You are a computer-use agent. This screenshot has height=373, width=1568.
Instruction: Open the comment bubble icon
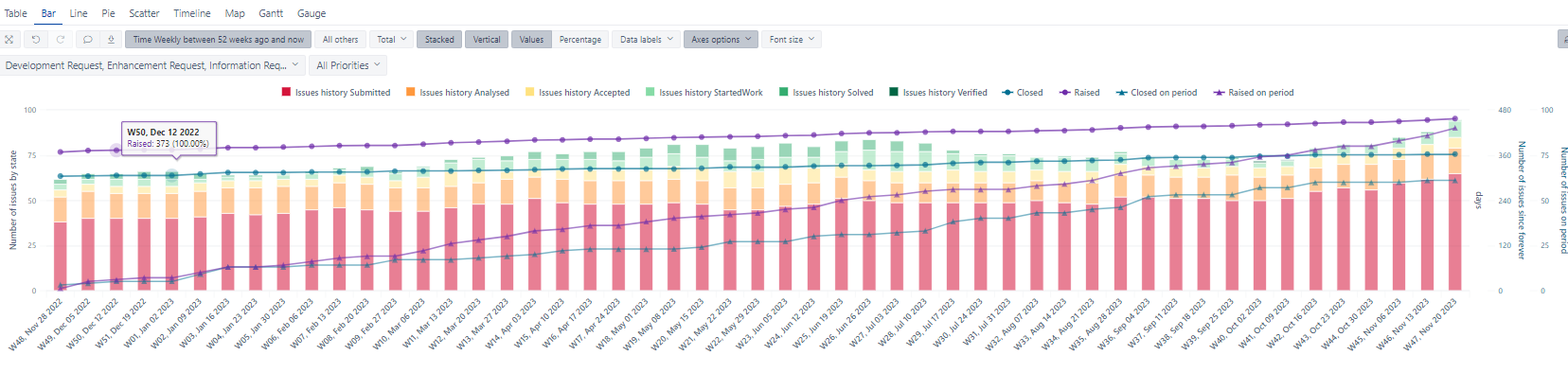click(x=87, y=40)
